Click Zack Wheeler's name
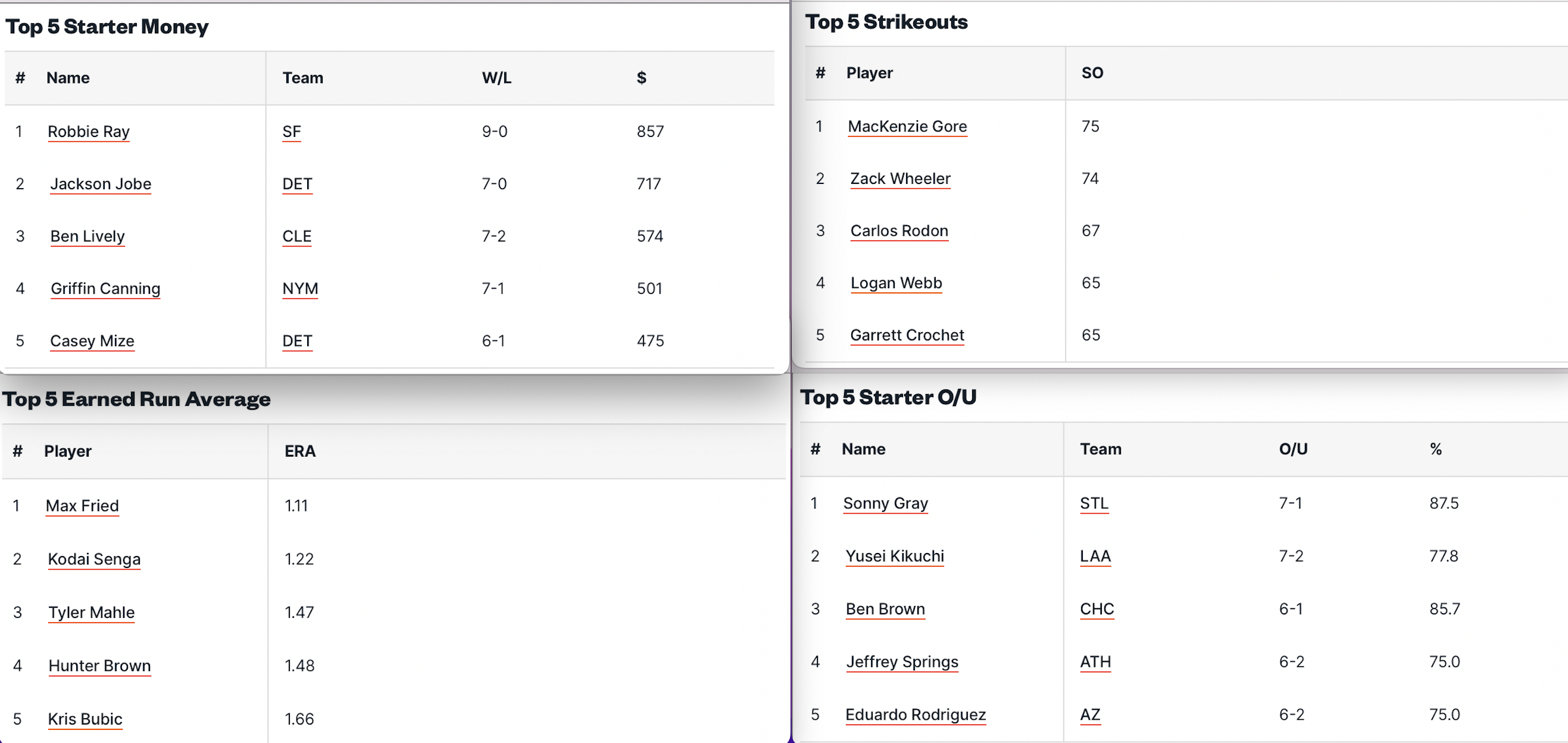This screenshot has width=1568, height=743. pyautogui.click(x=899, y=179)
